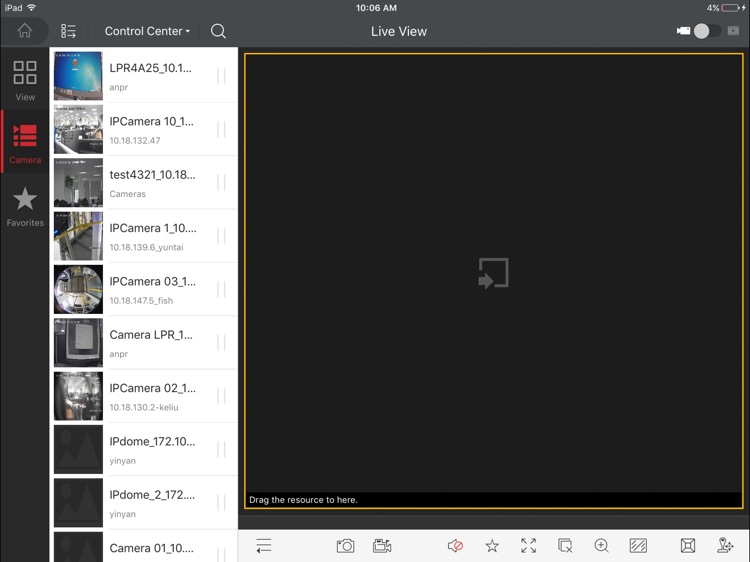Open the camera search magnifier

click(218, 31)
